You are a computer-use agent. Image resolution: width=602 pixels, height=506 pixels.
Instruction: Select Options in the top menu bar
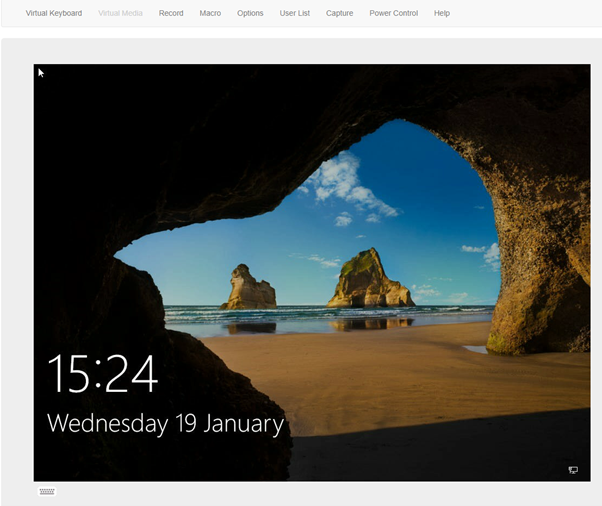250,13
